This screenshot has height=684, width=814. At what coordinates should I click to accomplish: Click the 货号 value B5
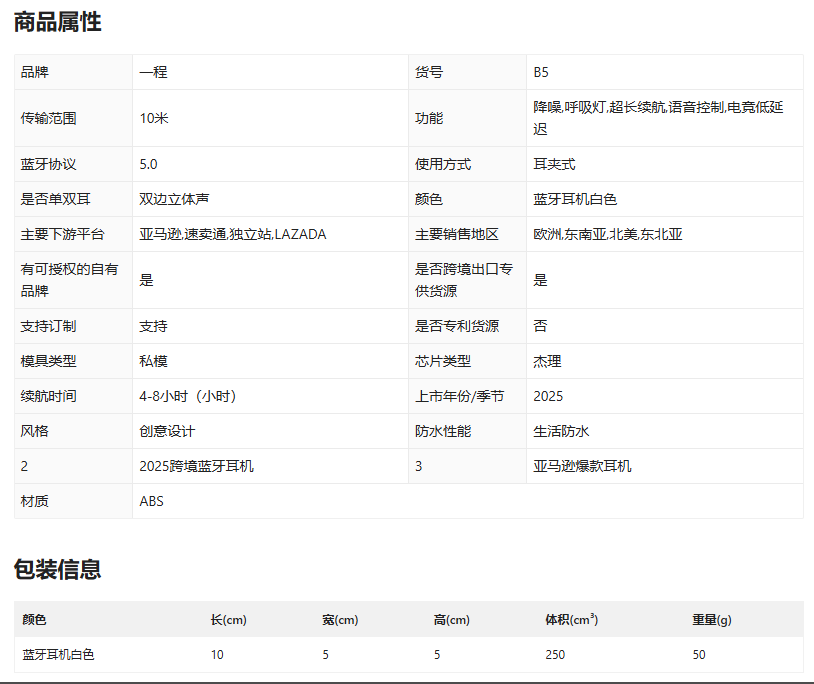[x=541, y=72]
